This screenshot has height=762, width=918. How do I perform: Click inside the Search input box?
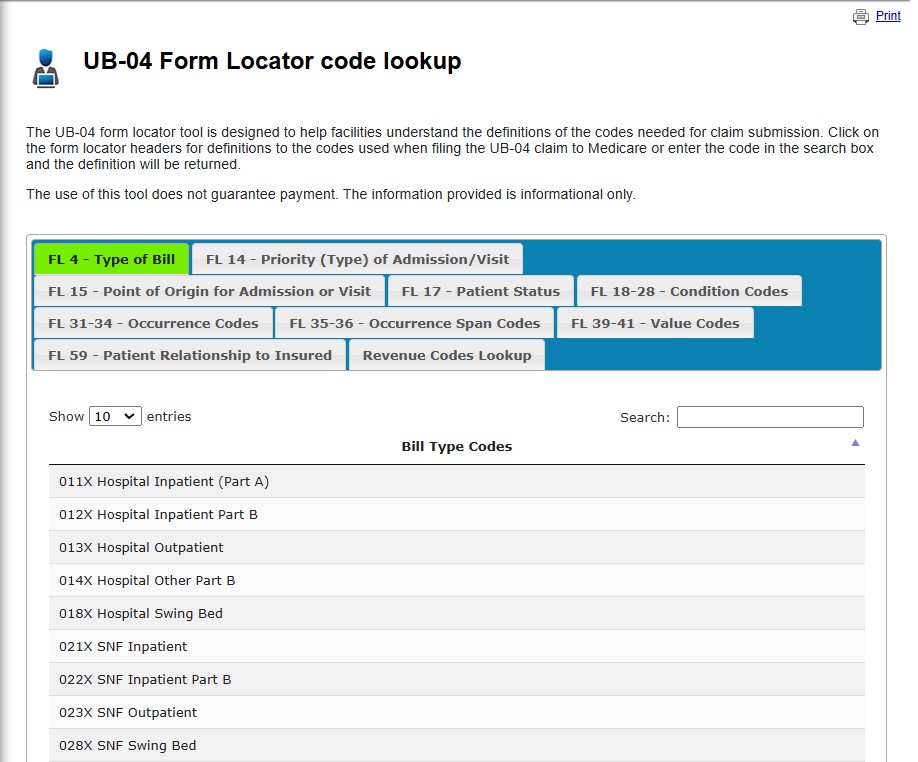(770, 416)
